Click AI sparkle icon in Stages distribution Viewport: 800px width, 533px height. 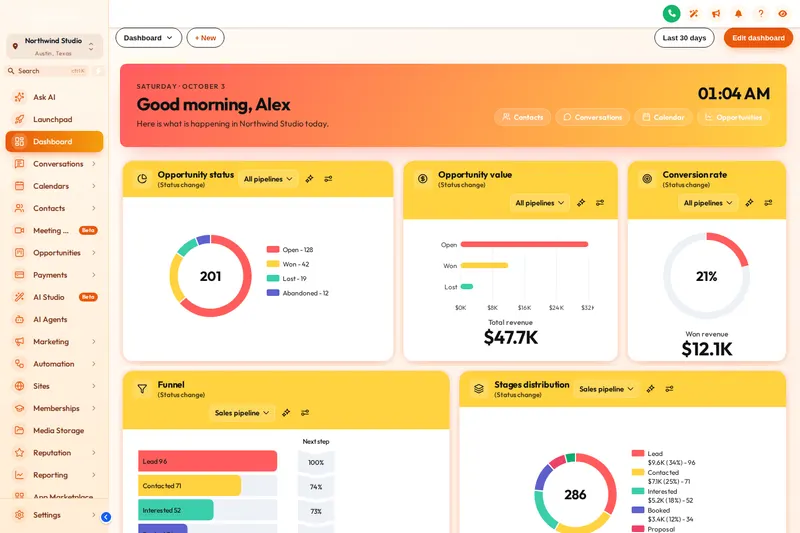[650, 389]
